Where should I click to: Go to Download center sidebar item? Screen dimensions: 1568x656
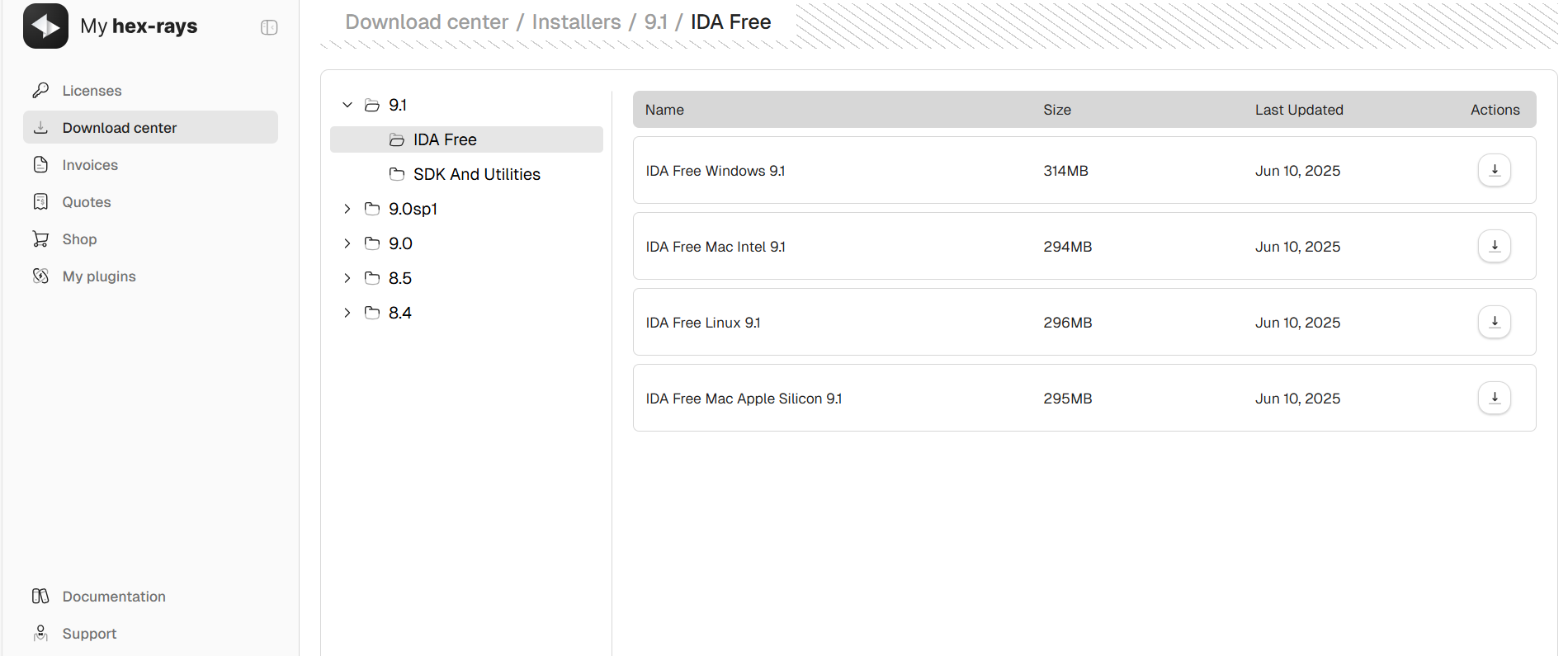coord(120,128)
